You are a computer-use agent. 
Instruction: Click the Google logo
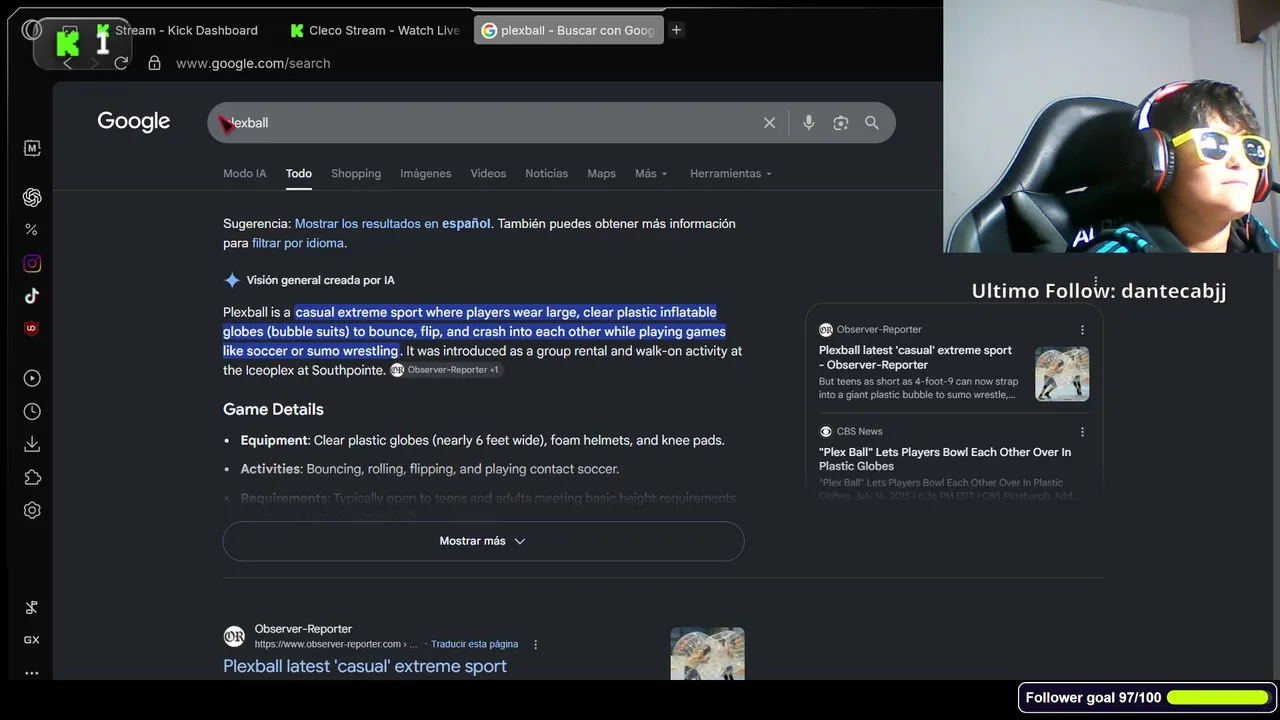coord(134,122)
